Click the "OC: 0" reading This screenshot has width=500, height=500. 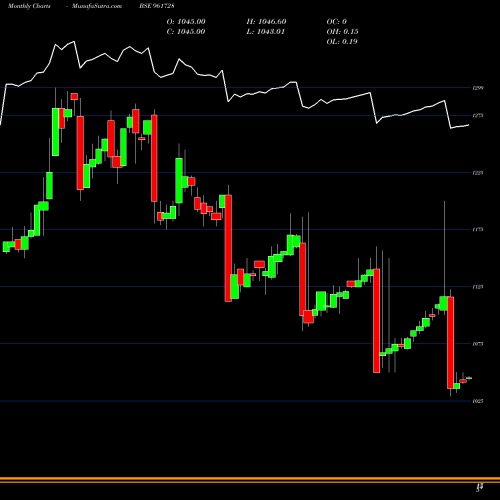click(x=337, y=22)
